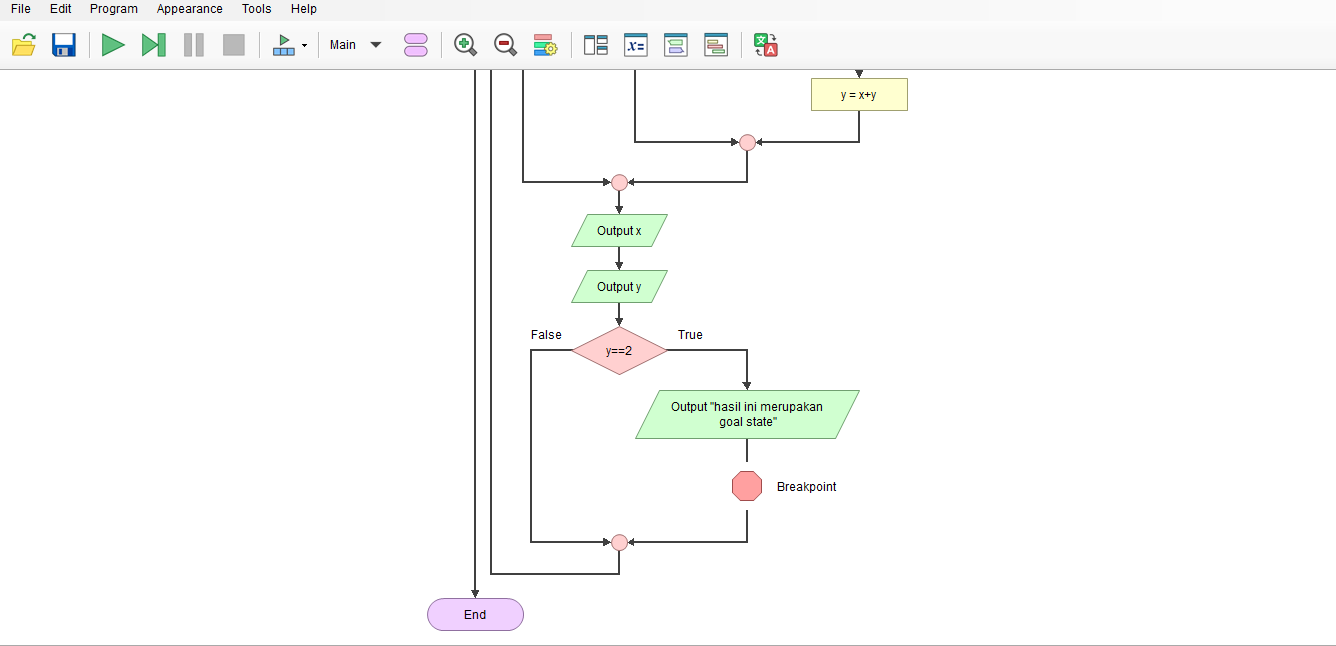Click the connector node below y = x+y
This screenshot has height=646, width=1336.
click(747, 142)
